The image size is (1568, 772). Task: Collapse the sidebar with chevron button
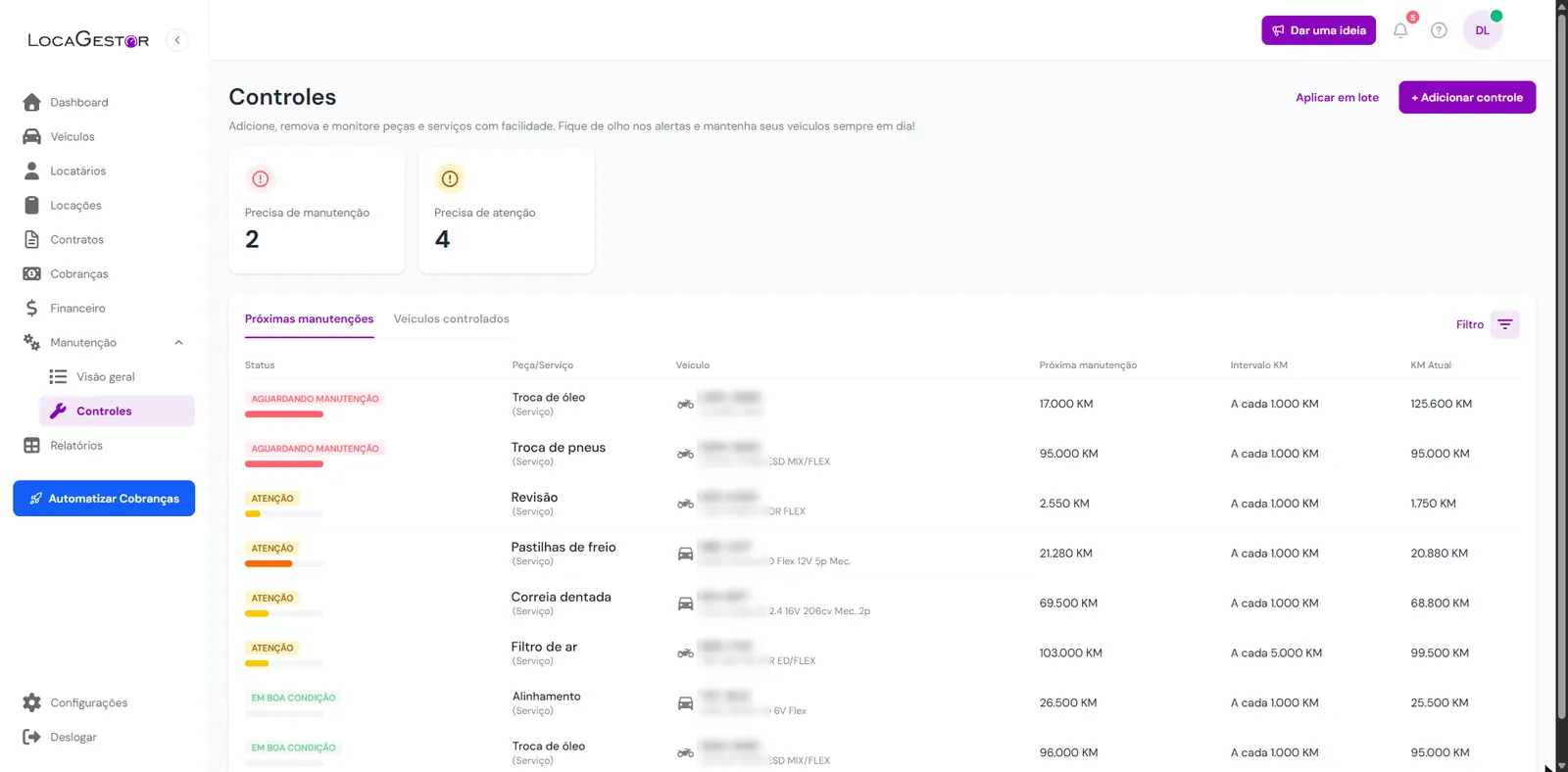point(177,40)
